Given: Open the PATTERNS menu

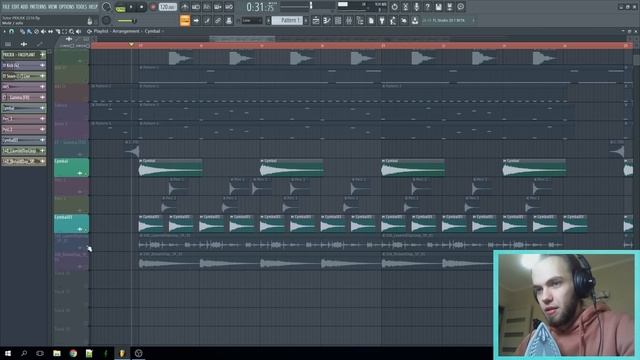Looking at the screenshot, I should [x=38, y=7].
